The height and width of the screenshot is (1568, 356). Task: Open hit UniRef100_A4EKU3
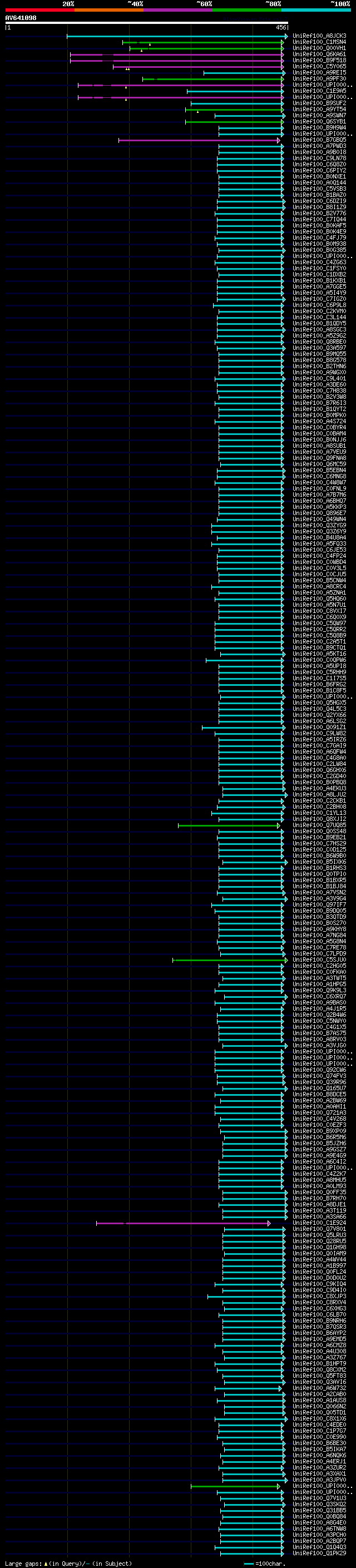point(319,788)
